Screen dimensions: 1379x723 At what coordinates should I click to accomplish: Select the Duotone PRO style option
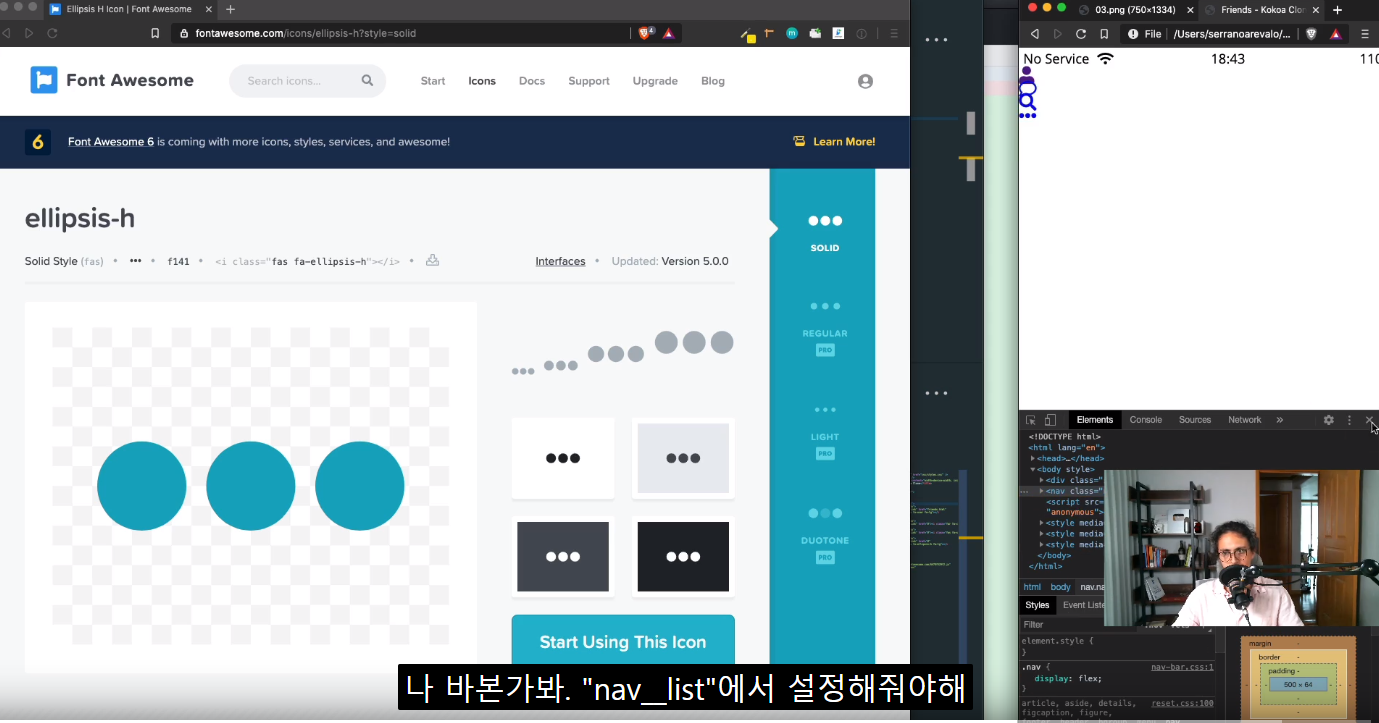tap(825, 535)
